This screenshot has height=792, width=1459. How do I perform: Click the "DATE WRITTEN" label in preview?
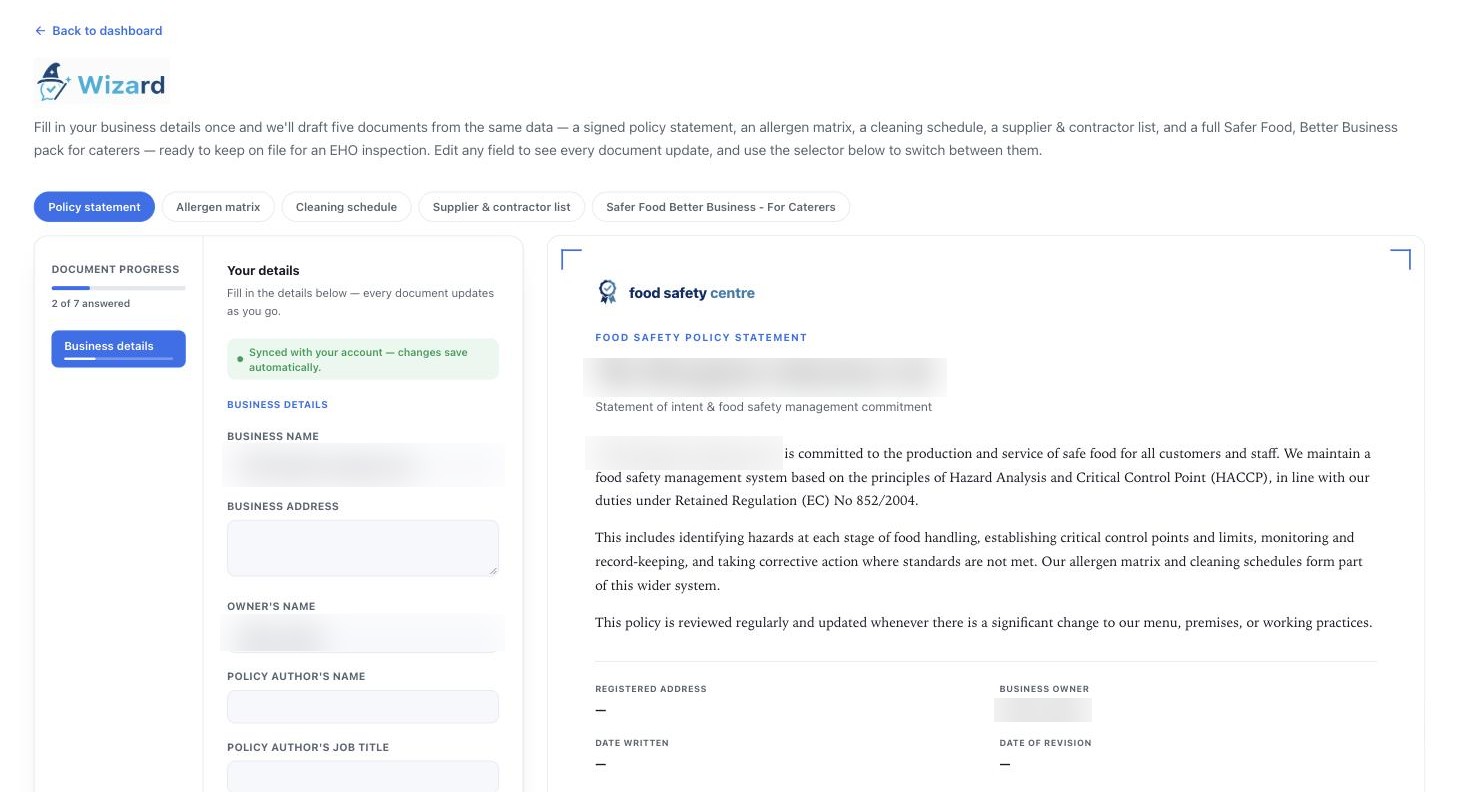[x=632, y=743]
